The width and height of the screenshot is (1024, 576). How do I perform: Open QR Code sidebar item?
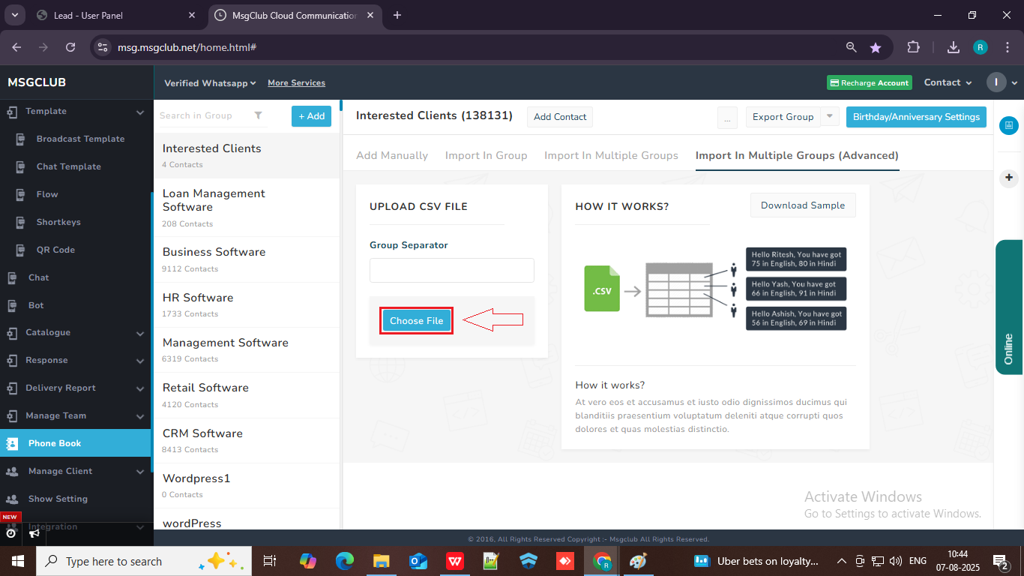(x=56, y=250)
